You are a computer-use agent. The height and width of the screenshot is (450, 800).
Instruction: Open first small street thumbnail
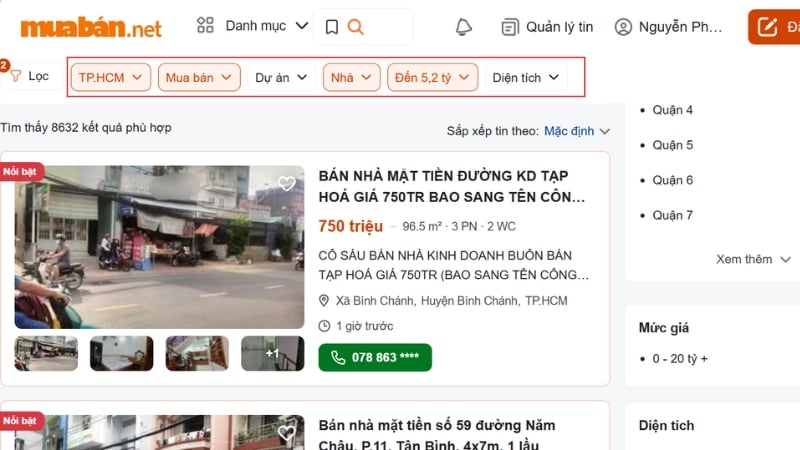(x=46, y=354)
